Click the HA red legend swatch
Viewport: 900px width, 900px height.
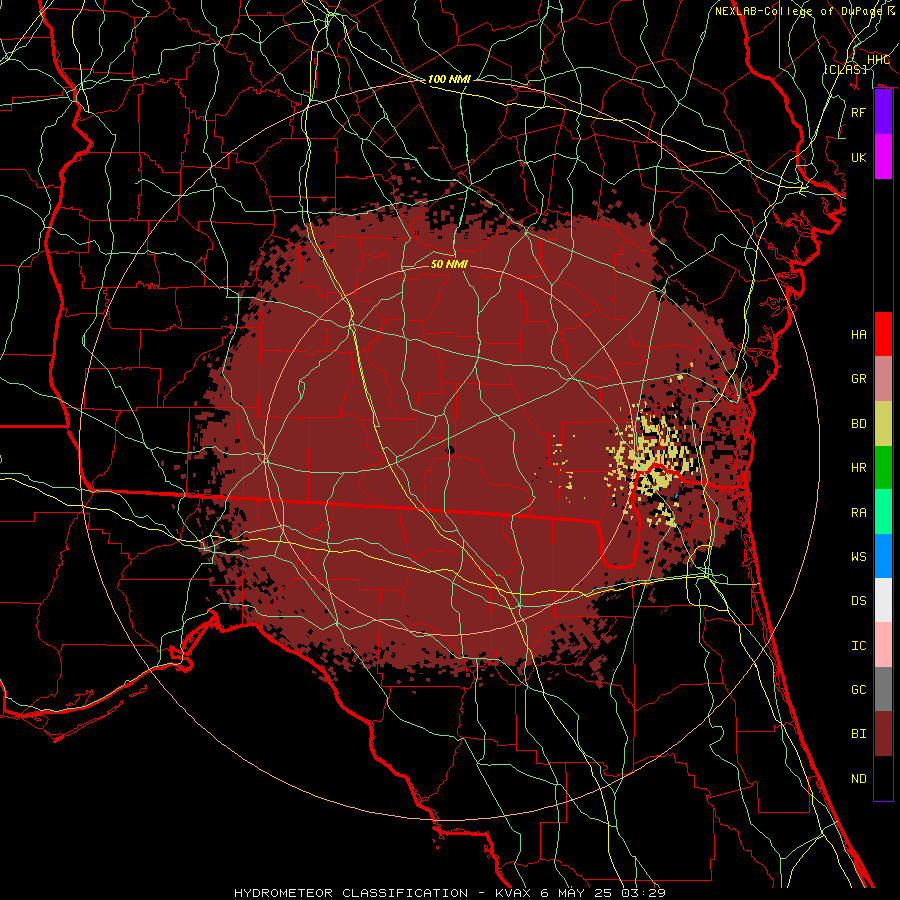883,334
